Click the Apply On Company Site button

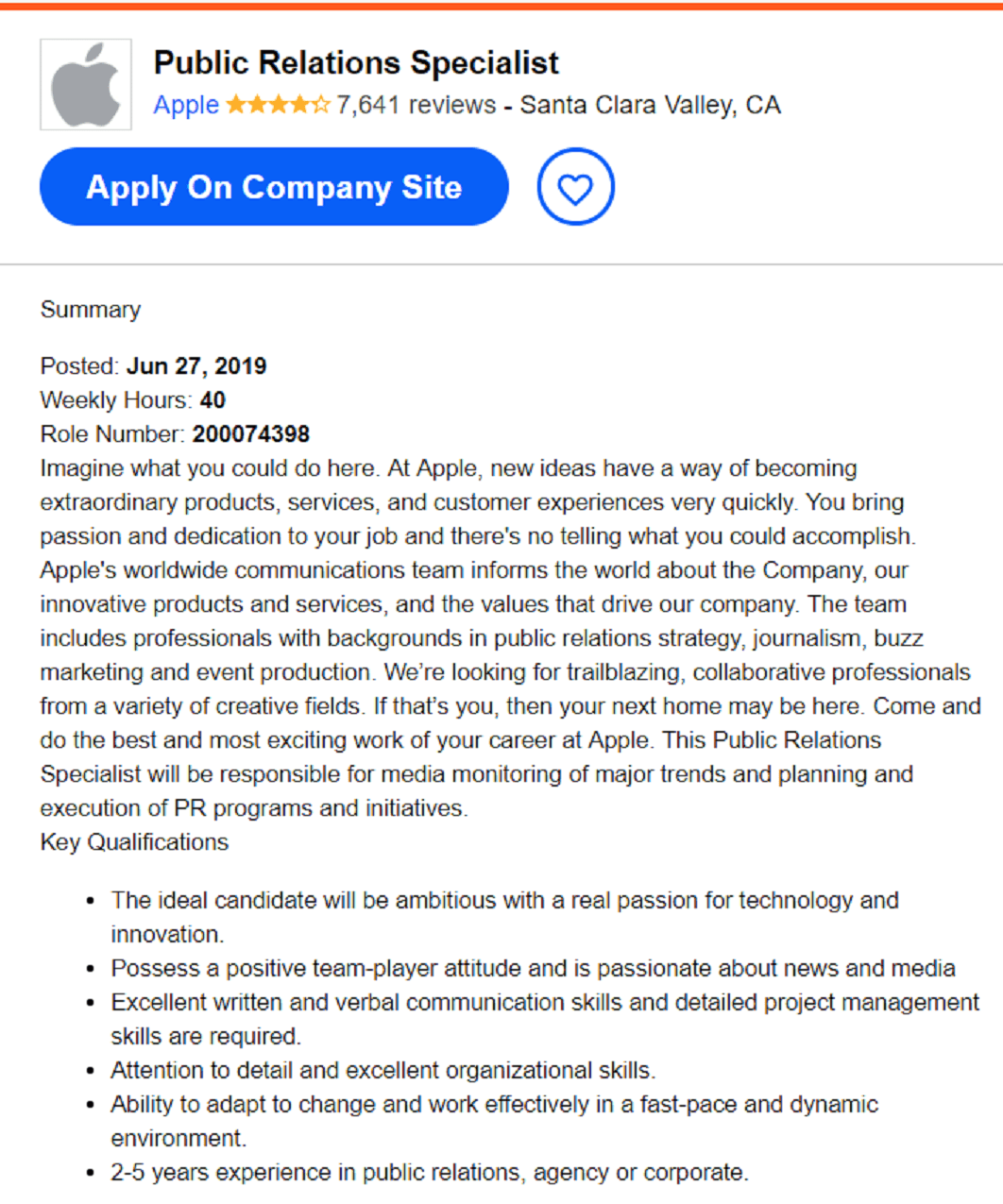tap(274, 186)
